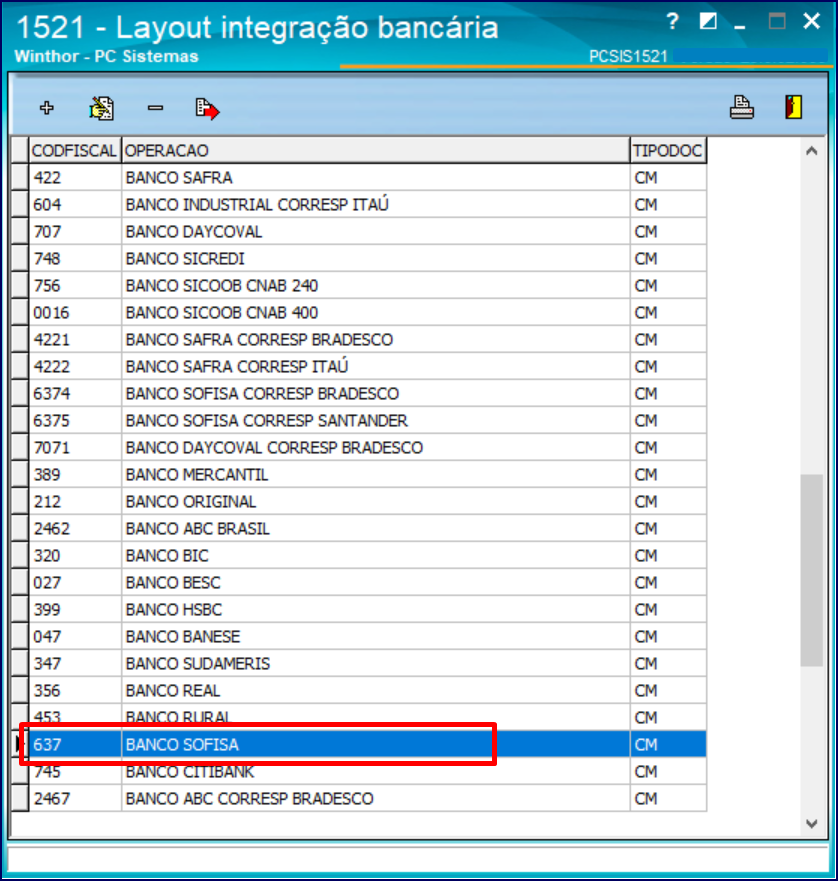Image resolution: width=838 pixels, height=881 pixels.
Task: Sort by the CODFISCAL column header
Action: (x=75, y=151)
